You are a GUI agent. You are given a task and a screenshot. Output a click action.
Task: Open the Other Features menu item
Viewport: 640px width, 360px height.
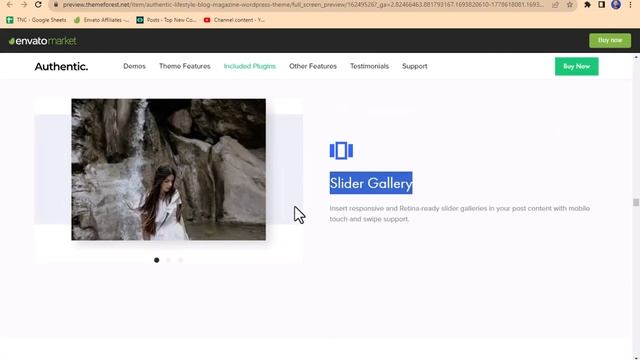pyautogui.click(x=313, y=66)
